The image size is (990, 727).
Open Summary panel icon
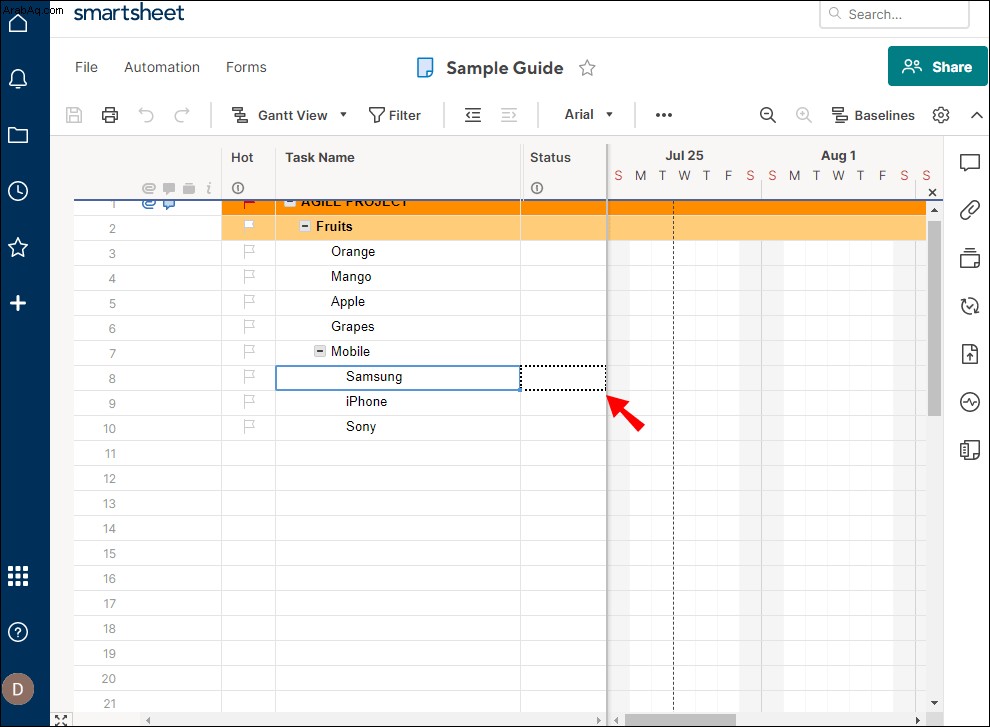pyautogui.click(x=970, y=450)
